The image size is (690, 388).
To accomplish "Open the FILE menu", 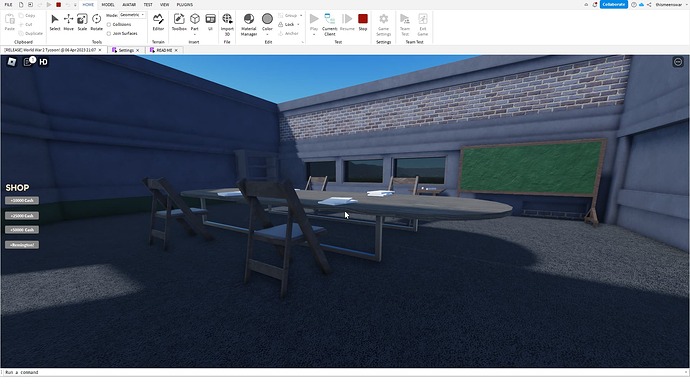I will pyautogui.click(x=8, y=4).
